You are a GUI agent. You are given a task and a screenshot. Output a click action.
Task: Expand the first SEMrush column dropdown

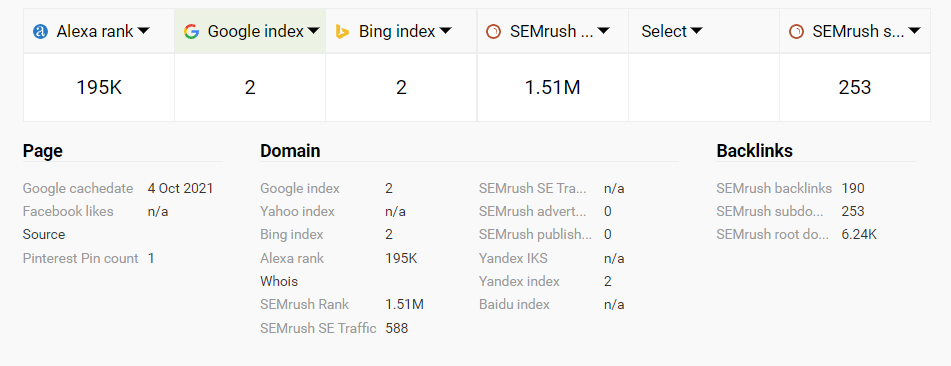603,31
